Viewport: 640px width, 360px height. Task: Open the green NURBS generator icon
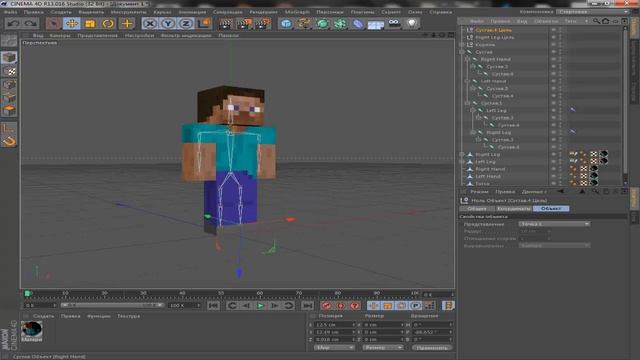point(322,24)
